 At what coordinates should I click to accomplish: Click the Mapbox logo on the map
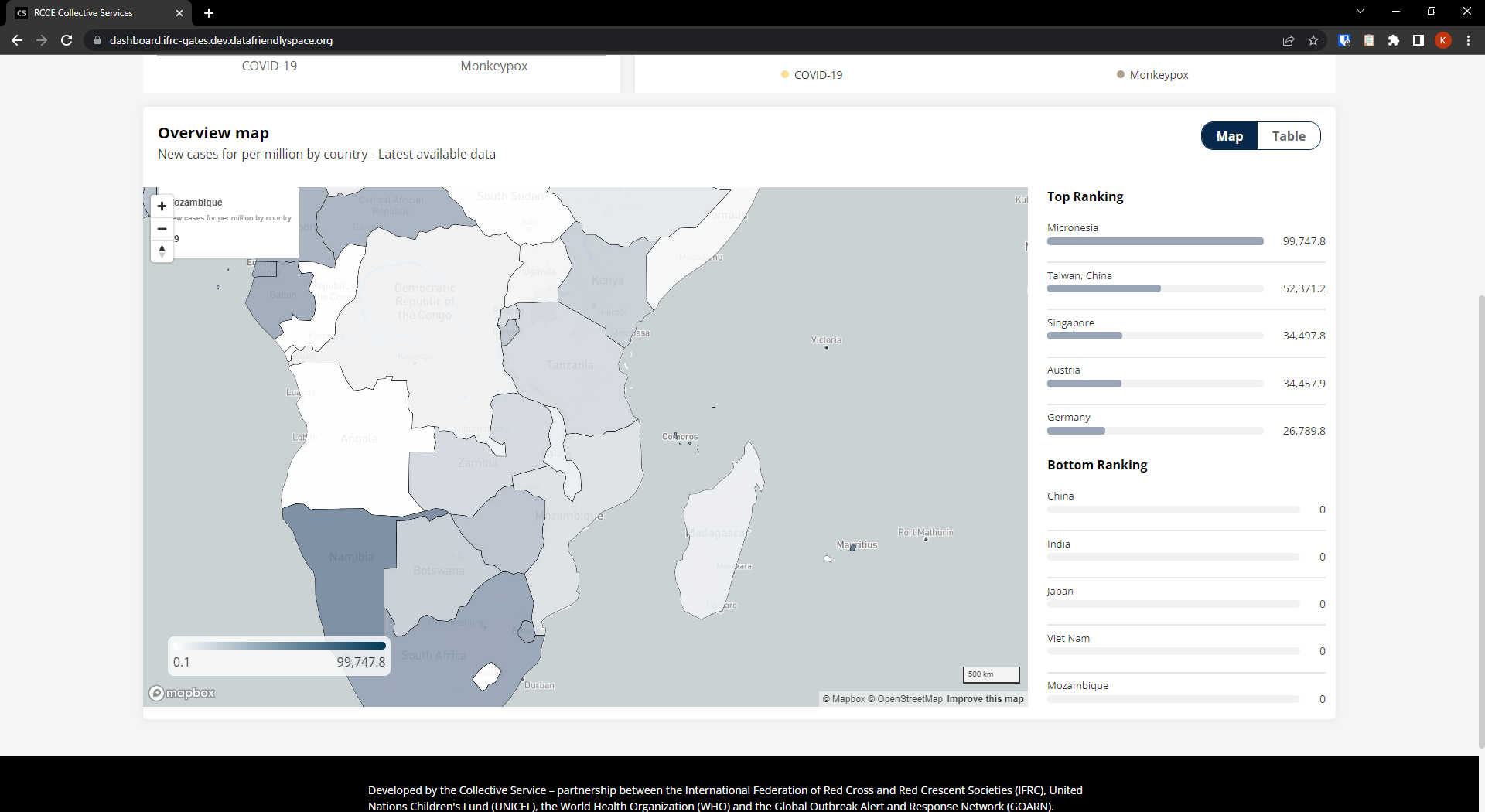[x=181, y=693]
